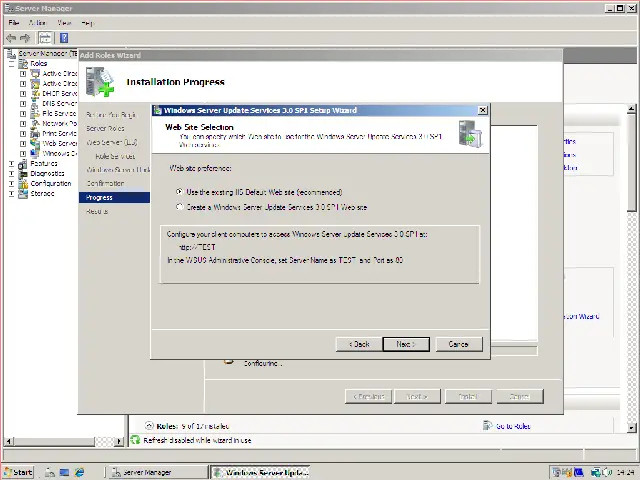Select the Configuration node icon
Viewport: 640px width, 480px height.
click(23, 184)
